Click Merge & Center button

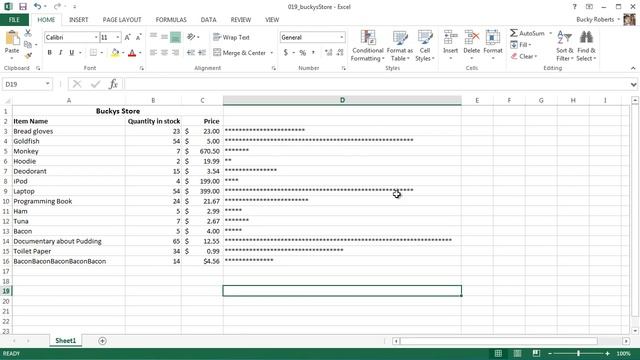(240, 53)
